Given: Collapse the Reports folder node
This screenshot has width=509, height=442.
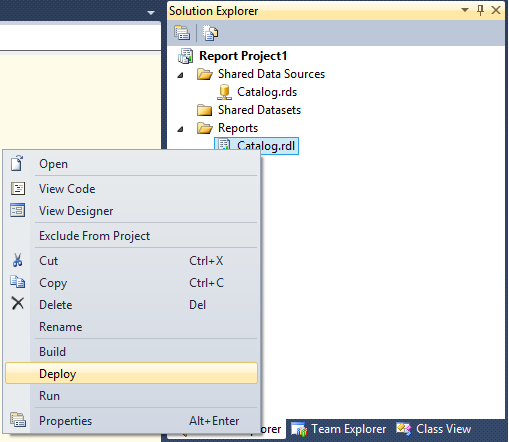Looking at the screenshot, I should 180,129.
